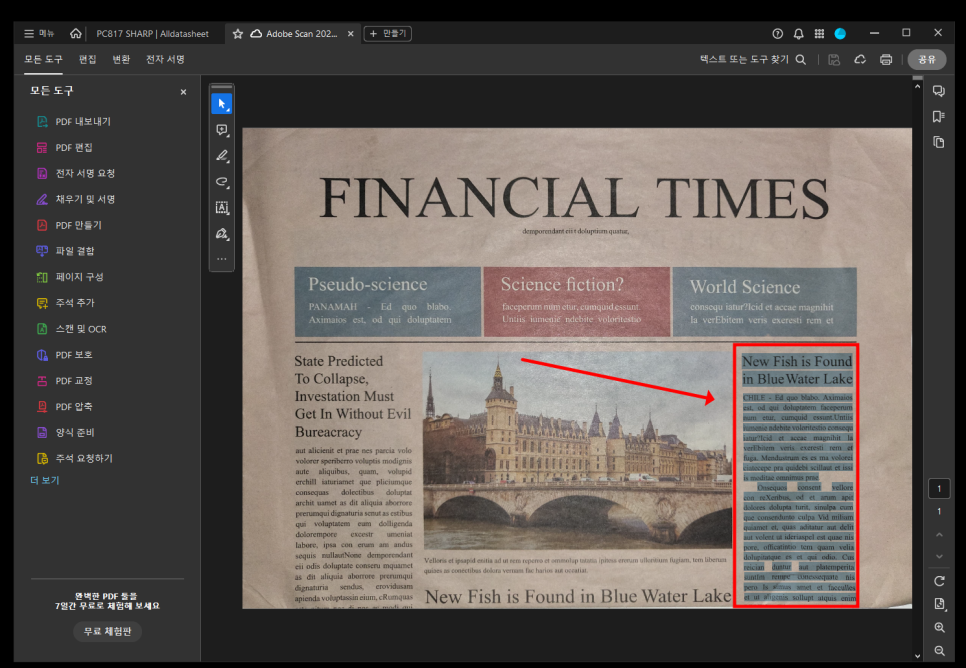Select the add comment tool
Screen dimensions: 966x668
[x=222, y=130]
